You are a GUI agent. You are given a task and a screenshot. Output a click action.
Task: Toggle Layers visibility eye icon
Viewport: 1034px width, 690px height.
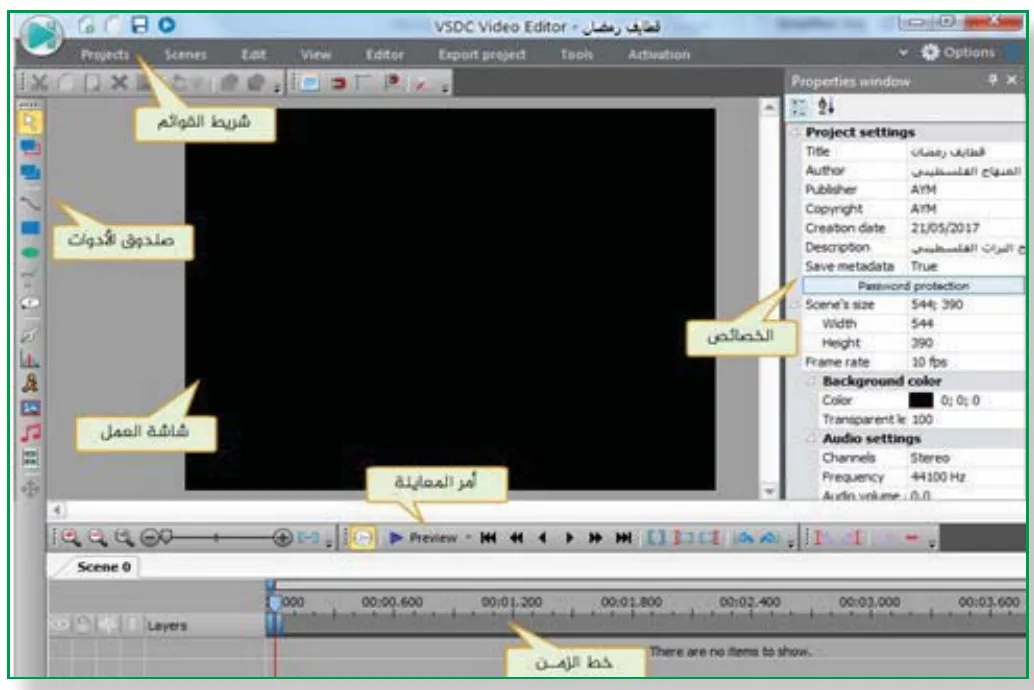point(60,625)
